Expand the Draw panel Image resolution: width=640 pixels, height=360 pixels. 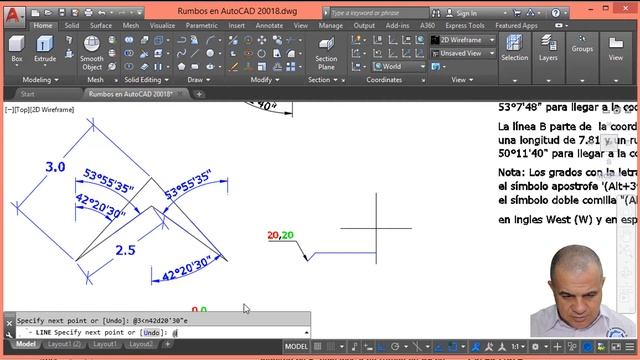point(199,80)
